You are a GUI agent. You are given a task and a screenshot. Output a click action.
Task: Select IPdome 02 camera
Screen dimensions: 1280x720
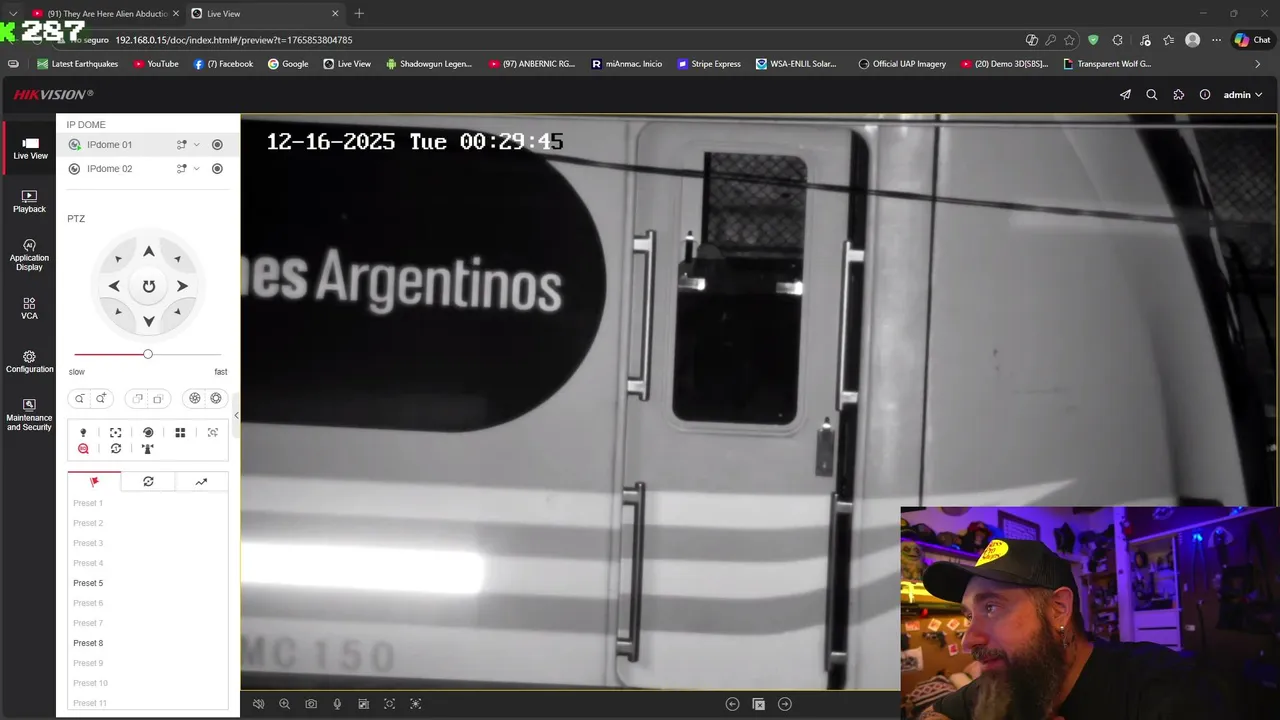point(109,169)
